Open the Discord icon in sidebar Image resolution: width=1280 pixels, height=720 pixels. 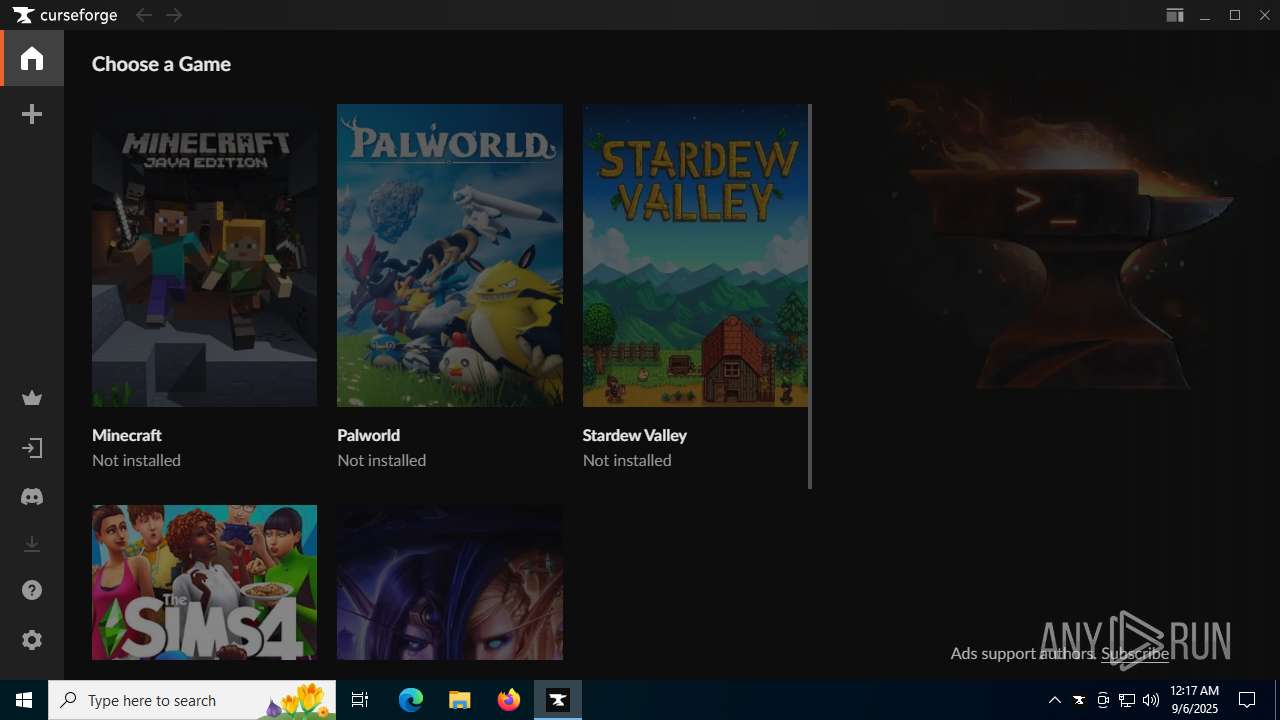click(32, 497)
